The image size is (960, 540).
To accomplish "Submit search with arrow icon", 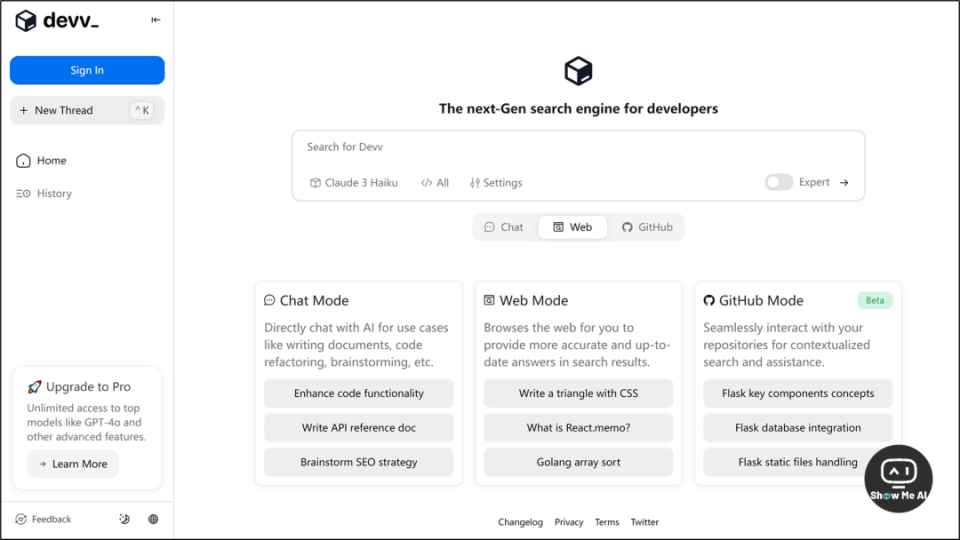I will (x=844, y=182).
